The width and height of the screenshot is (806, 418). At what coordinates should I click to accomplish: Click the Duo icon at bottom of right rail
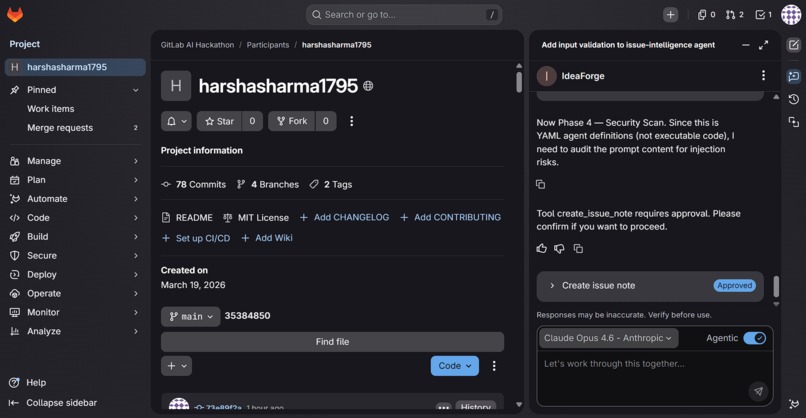coord(794,404)
